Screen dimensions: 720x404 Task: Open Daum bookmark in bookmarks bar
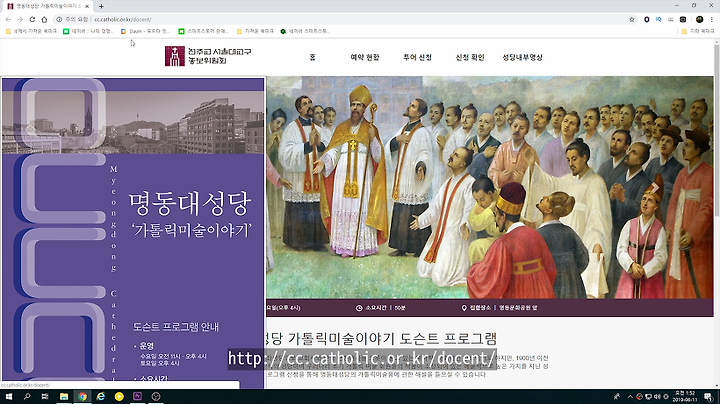145,31
